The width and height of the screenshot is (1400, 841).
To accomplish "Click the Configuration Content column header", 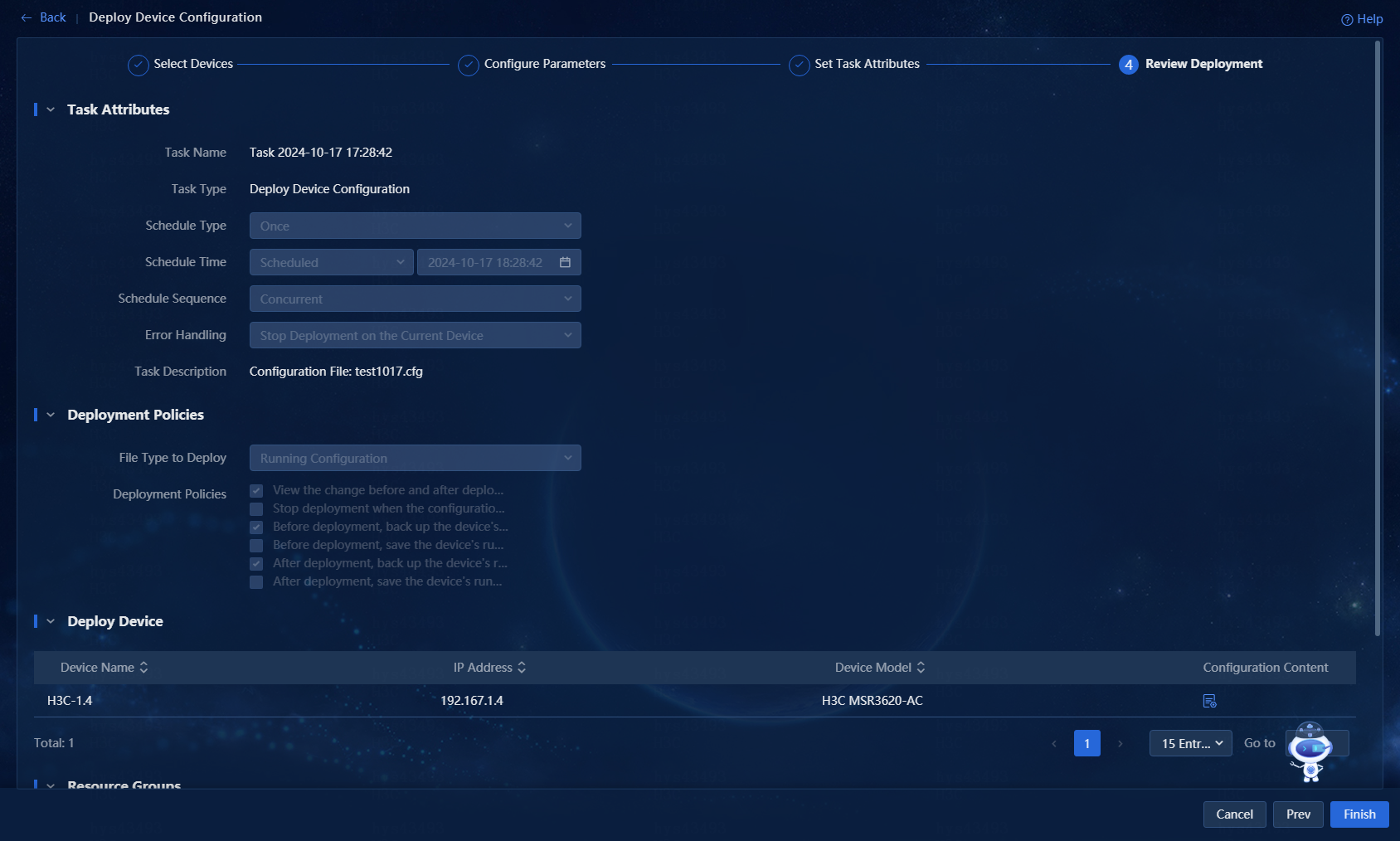I will [1266, 668].
